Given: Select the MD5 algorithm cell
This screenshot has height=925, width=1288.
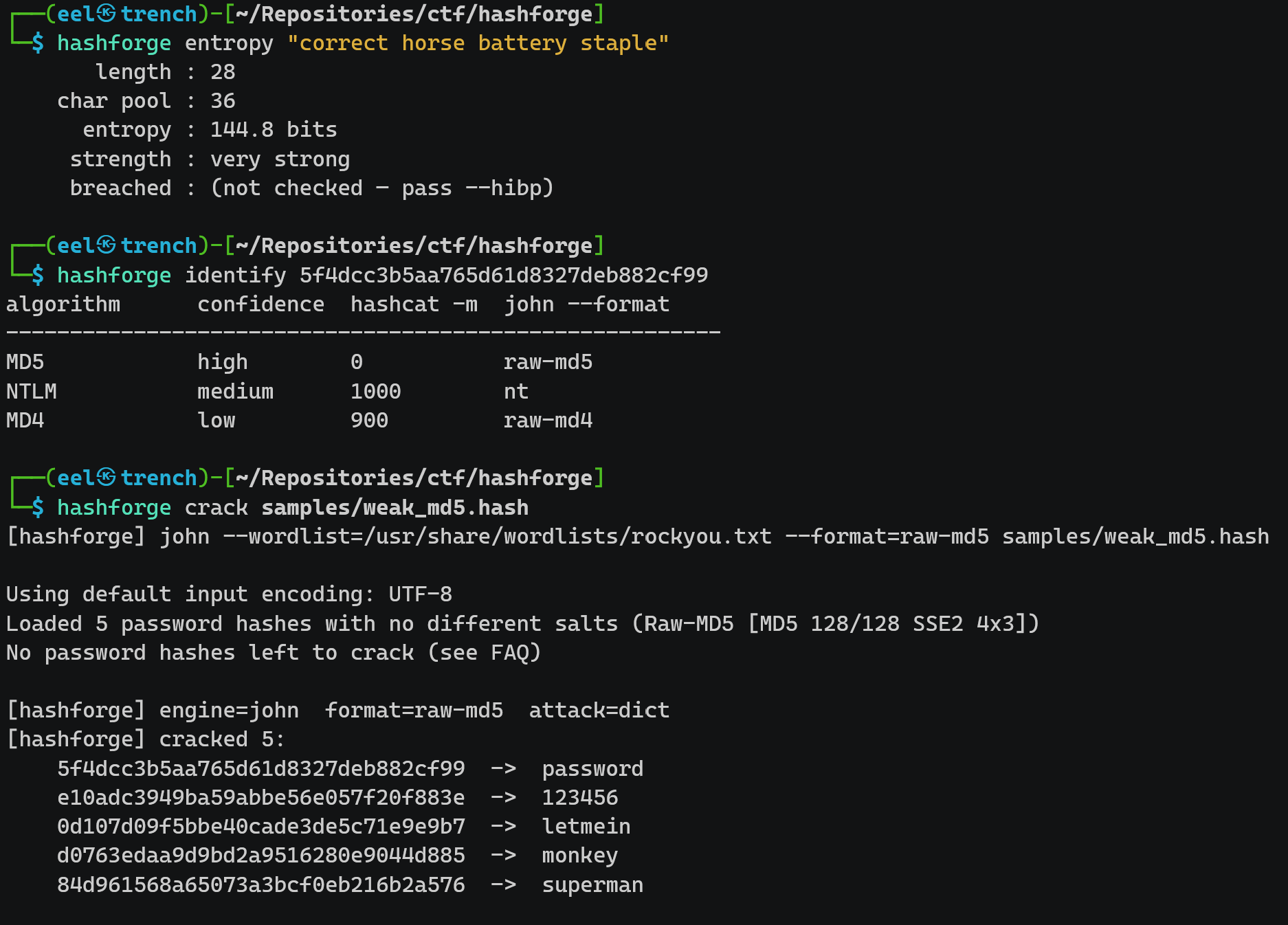Looking at the screenshot, I should [25, 362].
